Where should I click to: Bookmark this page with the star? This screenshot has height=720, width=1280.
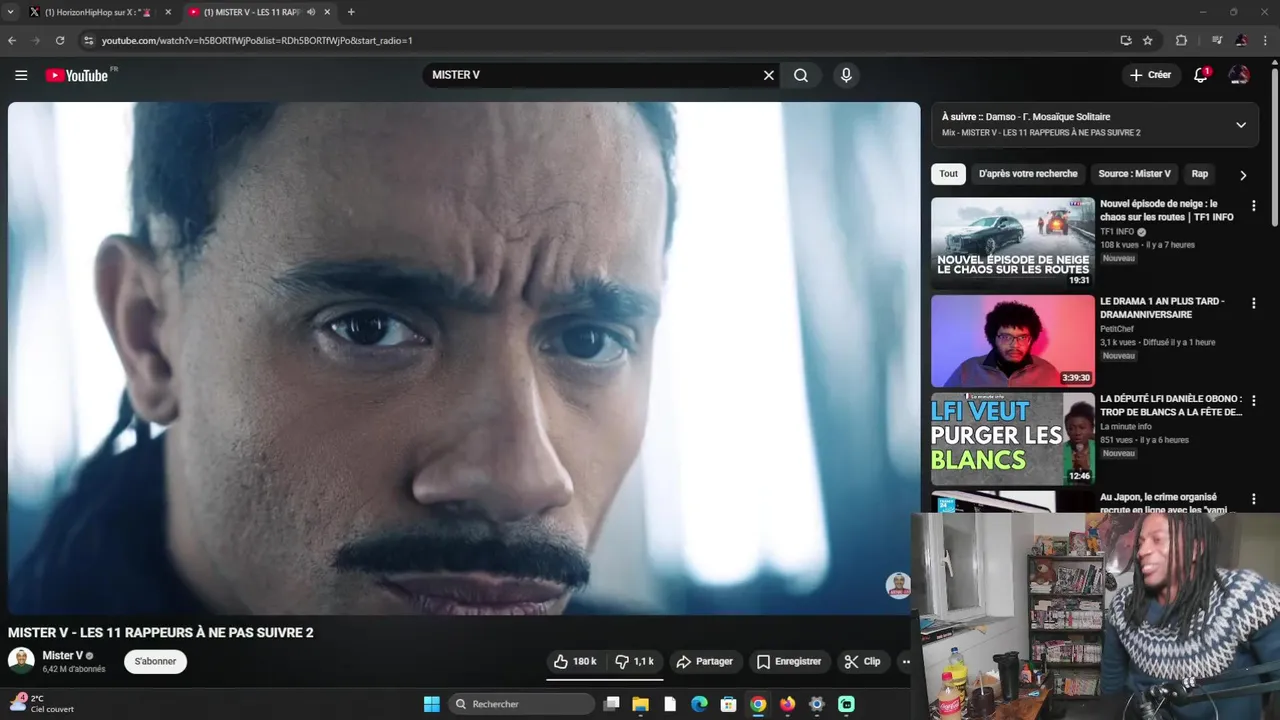tap(1147, 40)
